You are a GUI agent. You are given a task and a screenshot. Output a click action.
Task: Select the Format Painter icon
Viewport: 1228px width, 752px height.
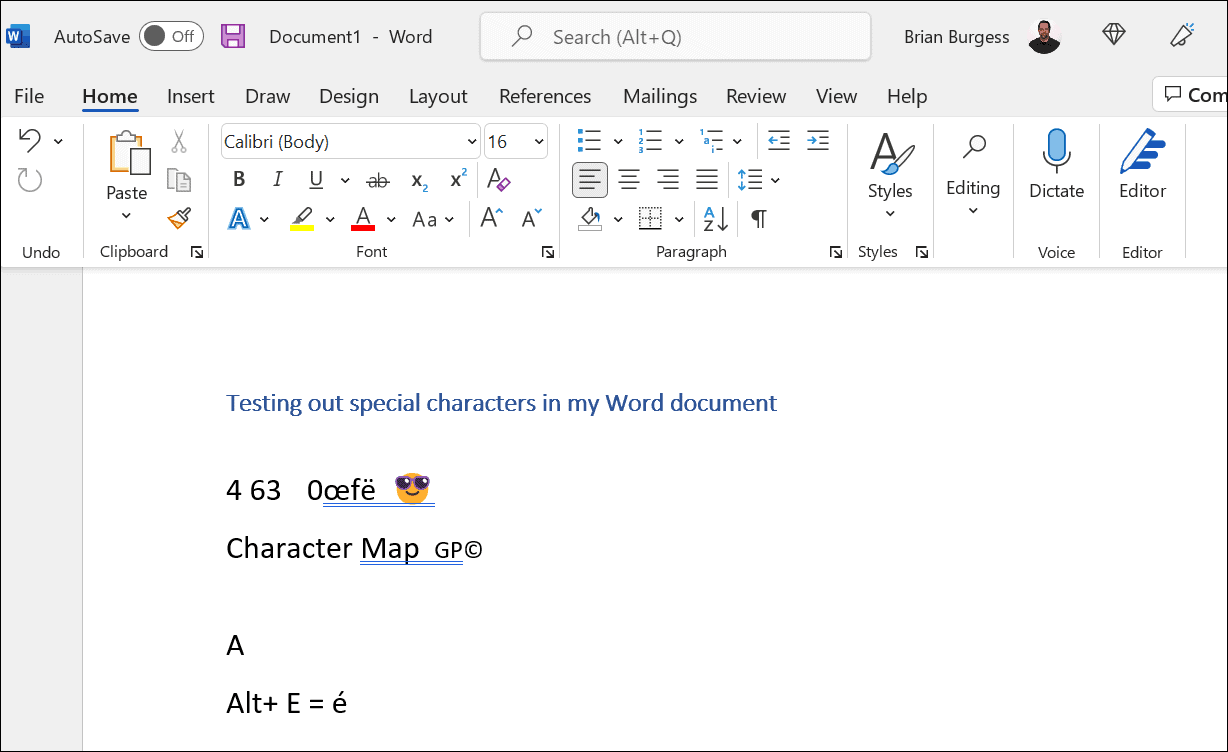[178, 218]
